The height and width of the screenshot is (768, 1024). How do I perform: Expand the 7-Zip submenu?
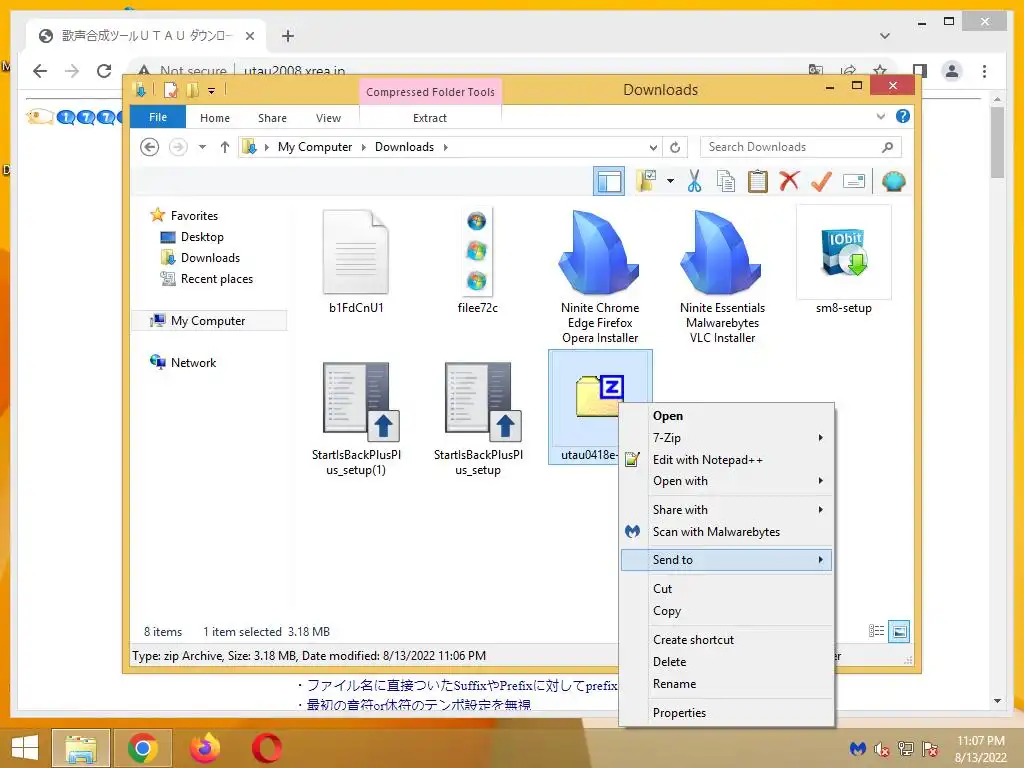click(726, 438)
